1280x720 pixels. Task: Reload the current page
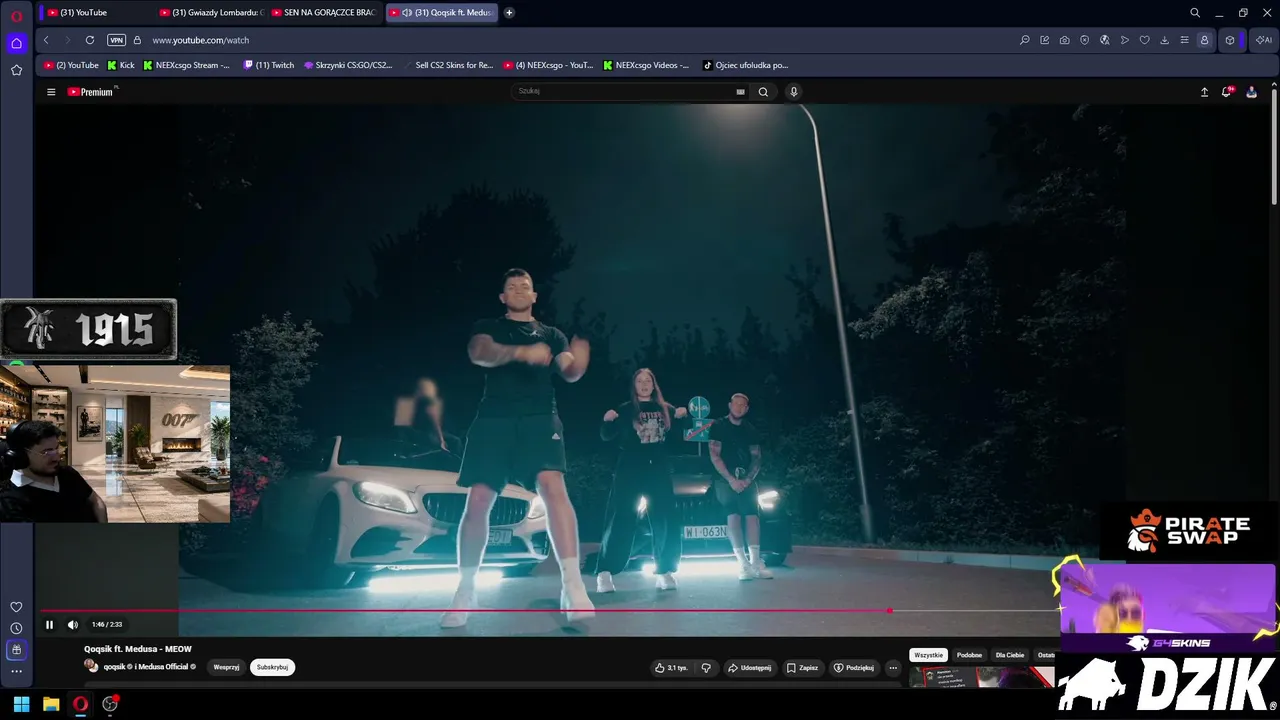pos(90,40)
